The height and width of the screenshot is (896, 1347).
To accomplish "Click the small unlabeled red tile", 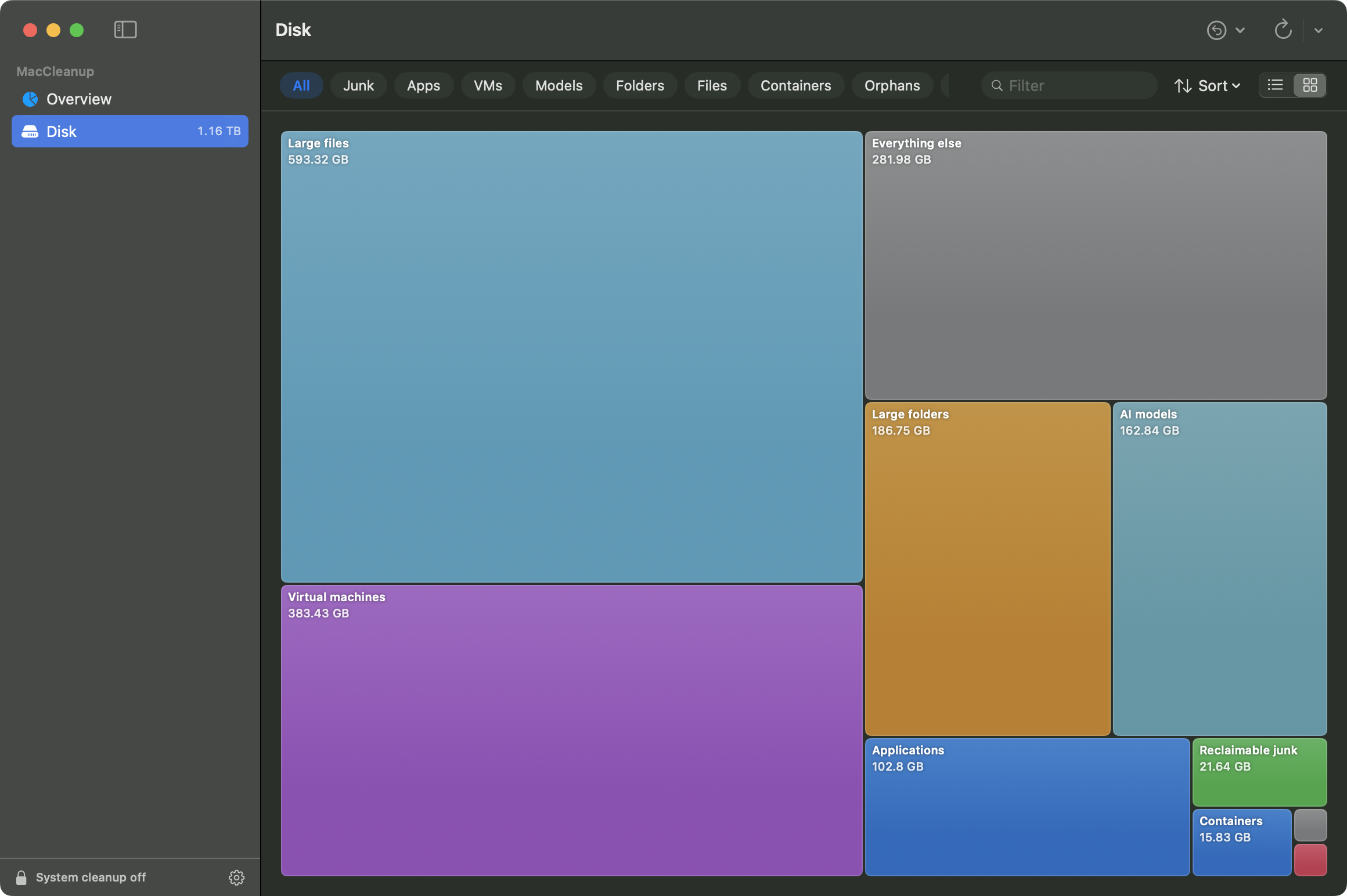I will 1310,860.
